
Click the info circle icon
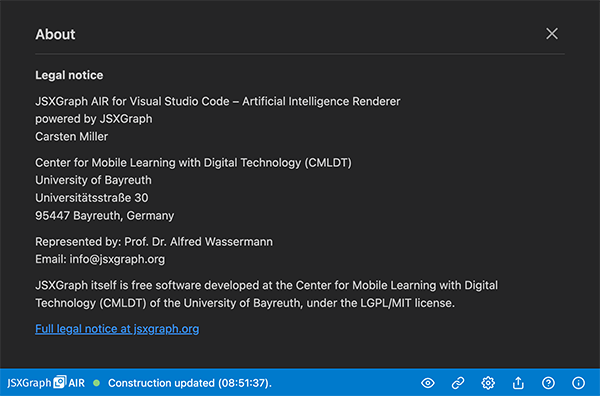[x=578, y=383]
